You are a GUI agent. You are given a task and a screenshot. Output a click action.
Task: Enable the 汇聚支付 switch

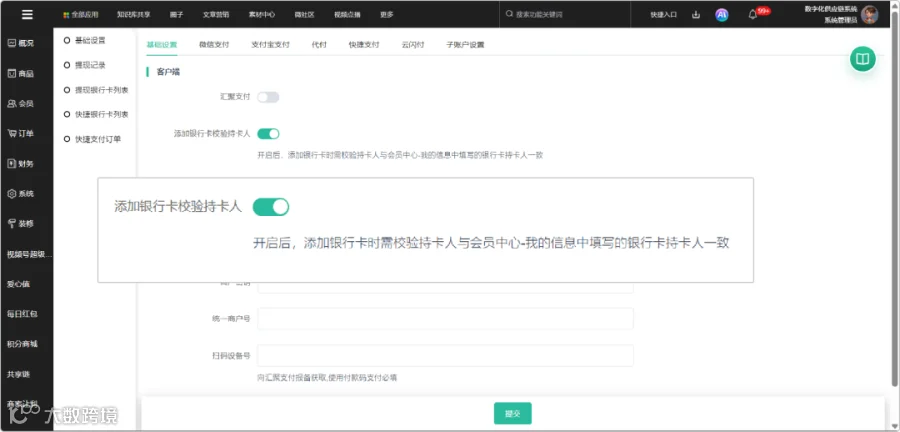(268, 98)
